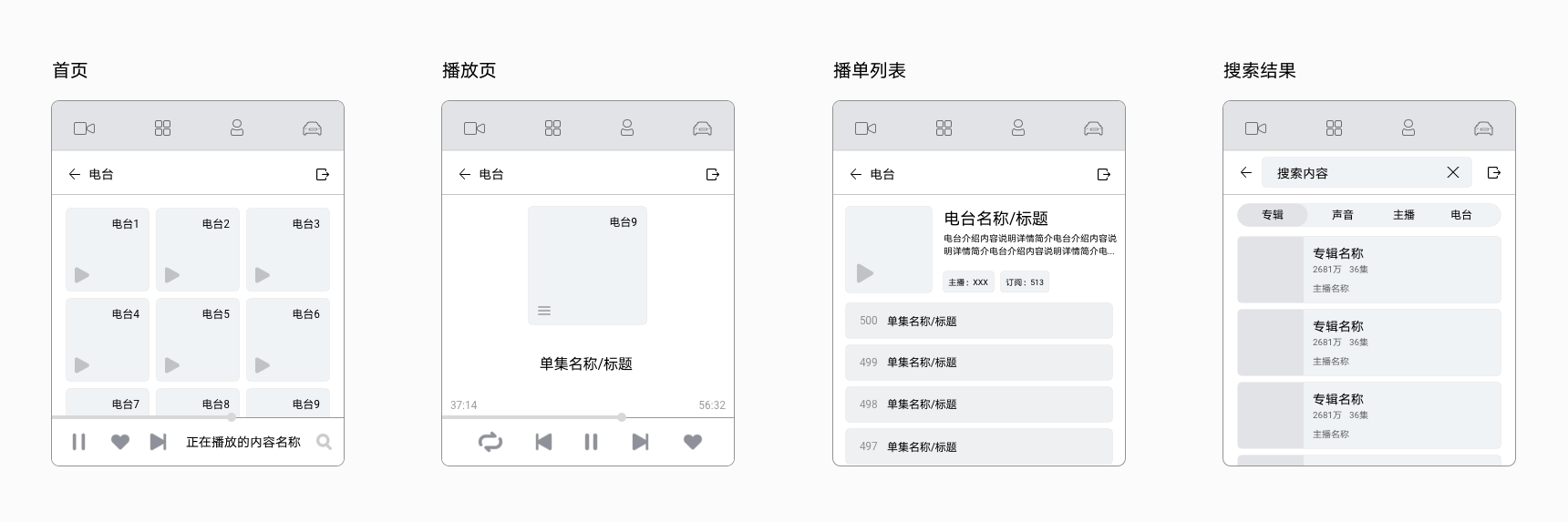1568x522 pixels.
Task: Go back with arrow in 播单列表 screen
Action: click(856, 174)
